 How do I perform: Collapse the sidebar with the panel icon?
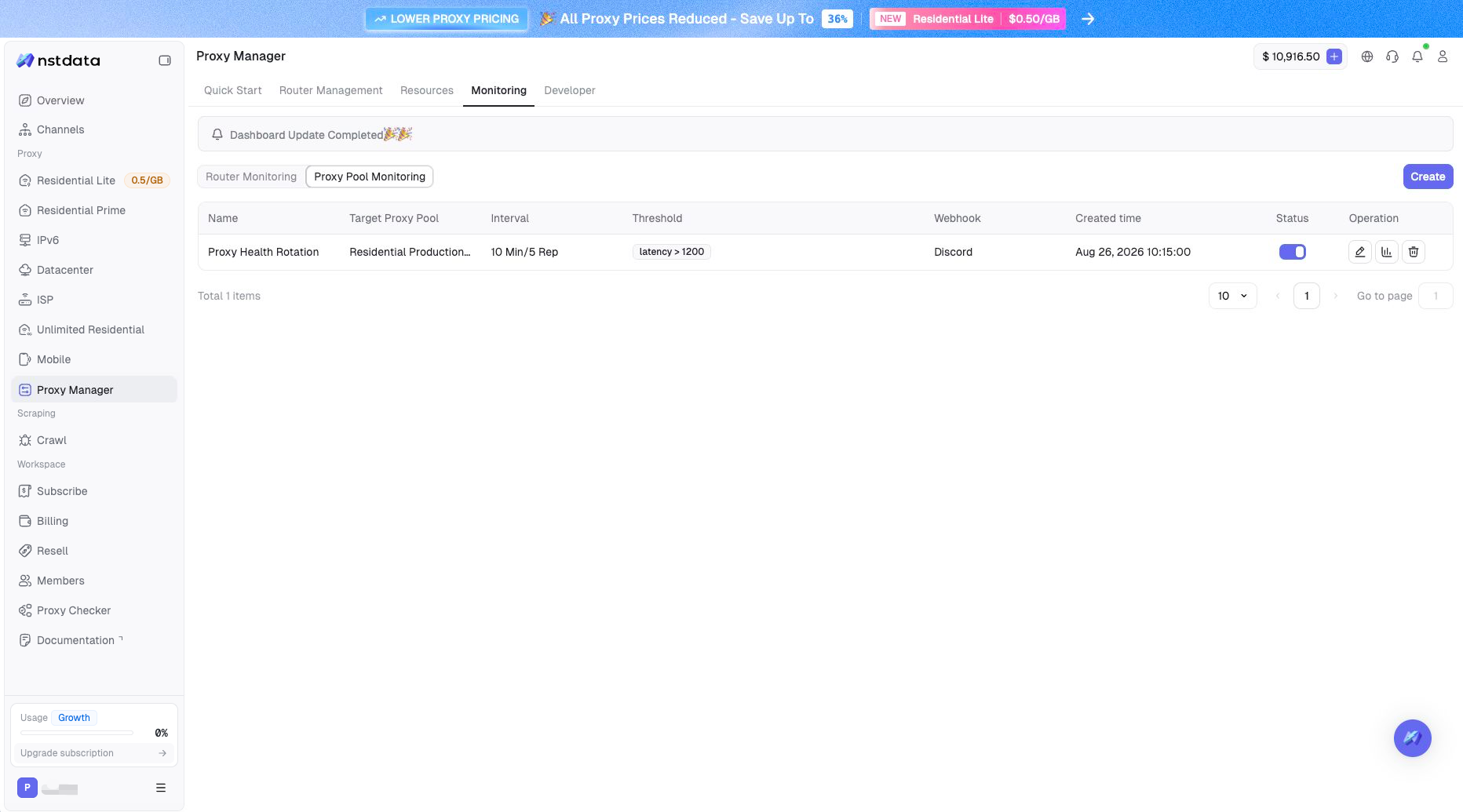(x=165, y=60)
